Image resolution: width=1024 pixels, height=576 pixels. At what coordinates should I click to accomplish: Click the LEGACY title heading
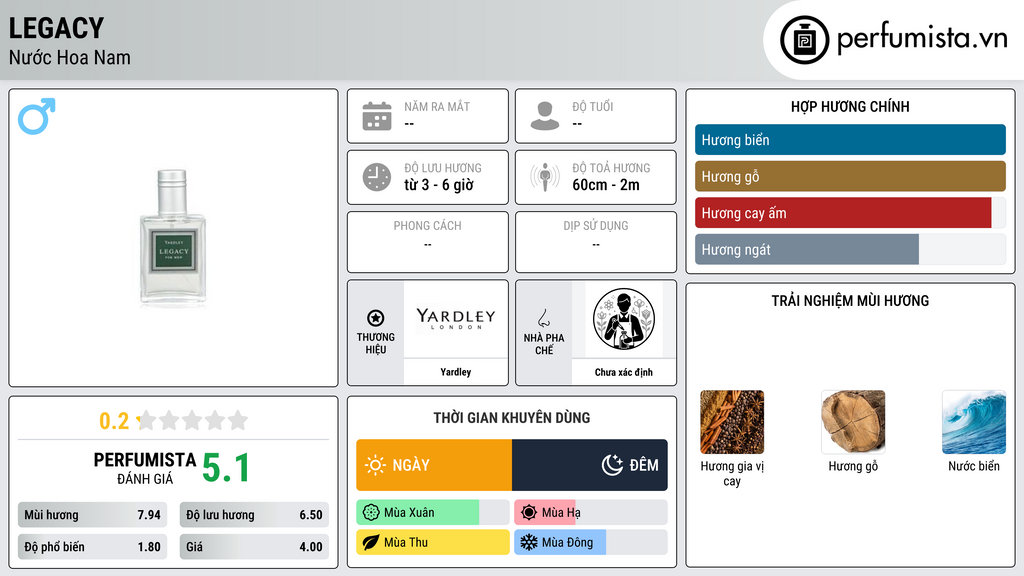coord(56,28)
